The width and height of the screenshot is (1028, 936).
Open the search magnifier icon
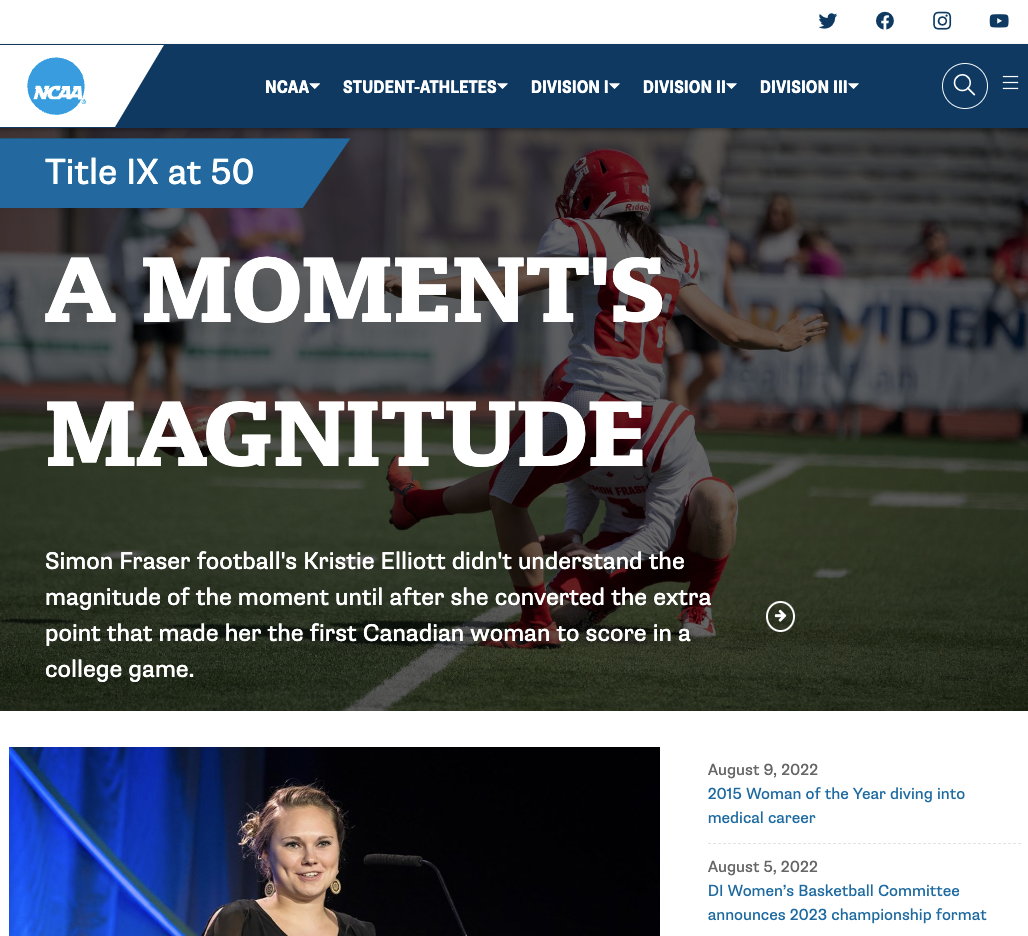964,86
